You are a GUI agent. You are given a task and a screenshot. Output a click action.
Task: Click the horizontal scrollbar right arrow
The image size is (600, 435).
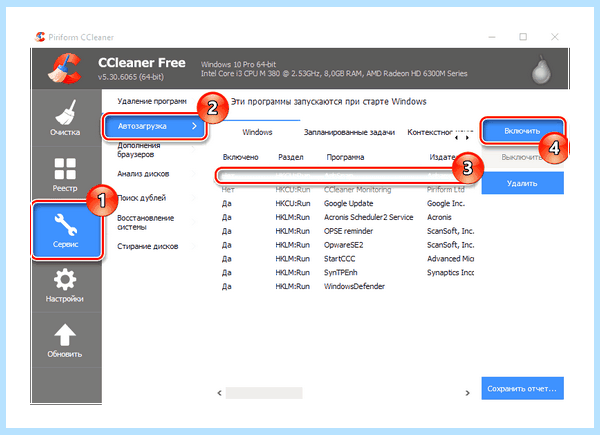click(x=467, y=393)
